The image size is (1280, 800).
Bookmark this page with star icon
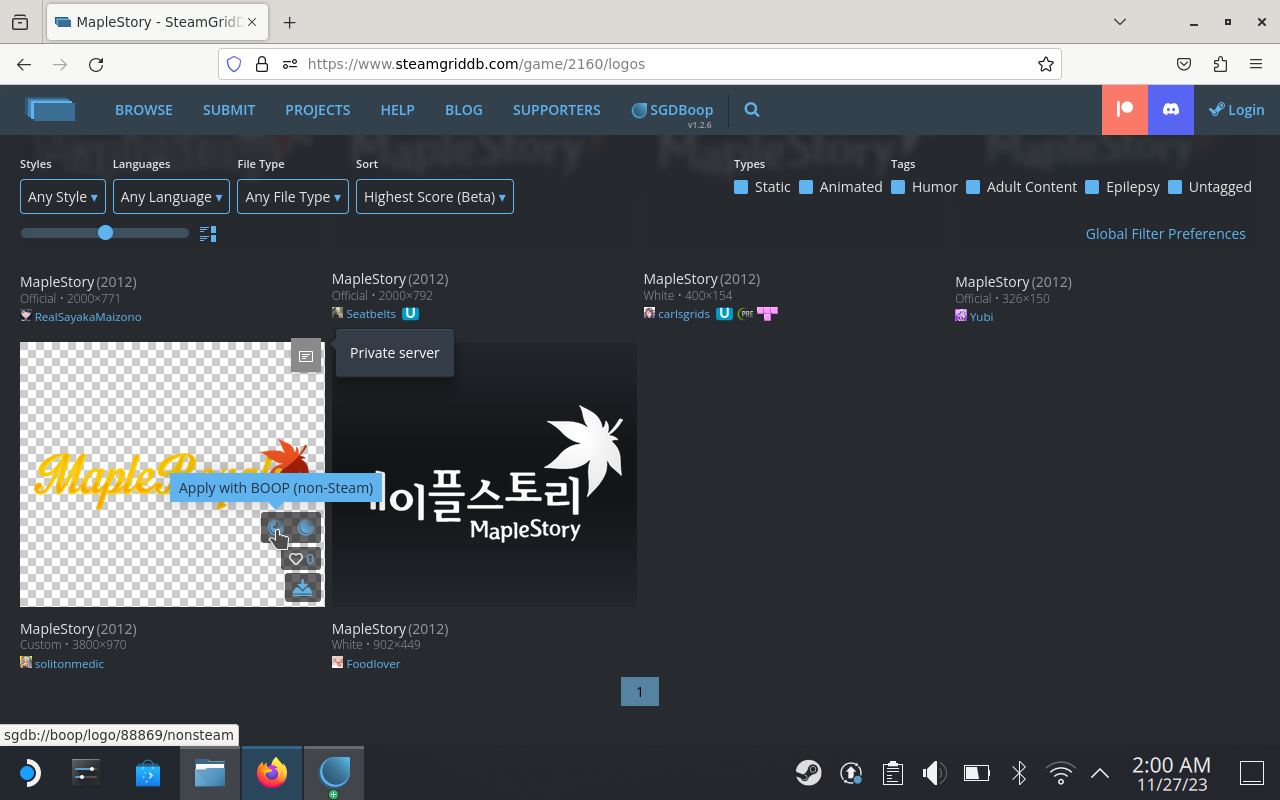[1046, 64]
